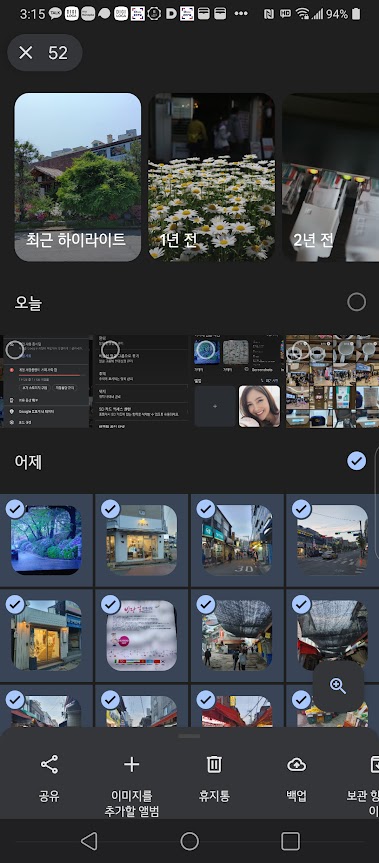Close selection mode with the X icon
379x863 pixels.
(26, 53)
